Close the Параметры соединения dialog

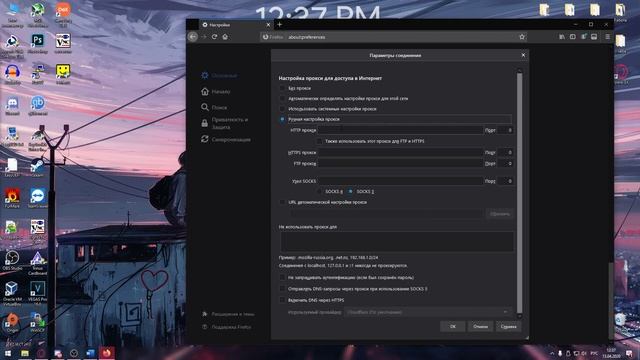tap(523, 55)
